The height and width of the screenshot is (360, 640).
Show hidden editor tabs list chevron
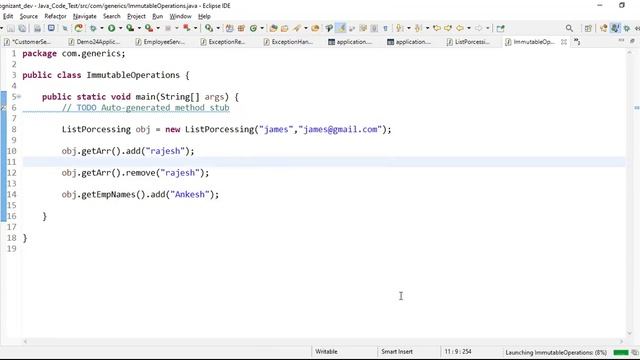(x=577, y=42)
